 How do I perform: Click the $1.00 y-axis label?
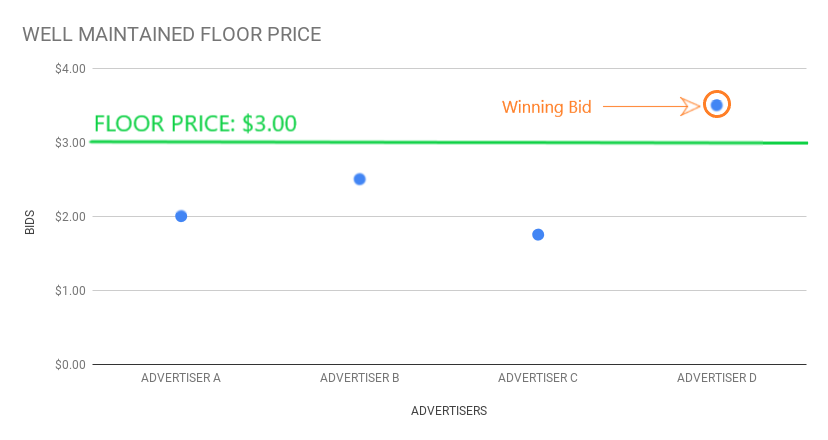70,291
